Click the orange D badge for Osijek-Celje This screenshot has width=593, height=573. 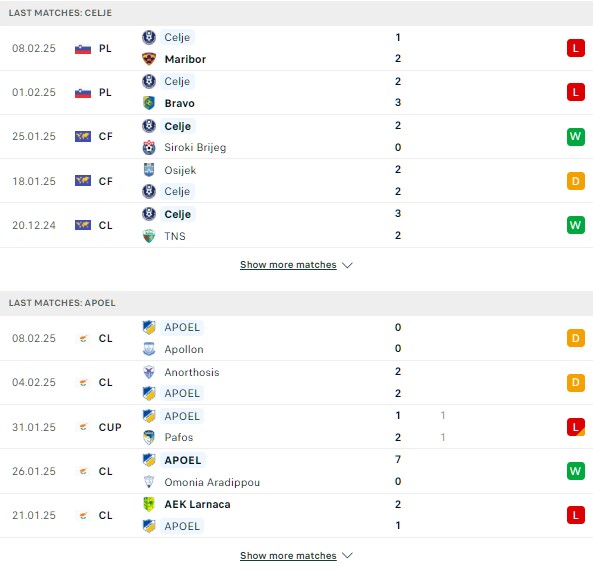[576, 181]
